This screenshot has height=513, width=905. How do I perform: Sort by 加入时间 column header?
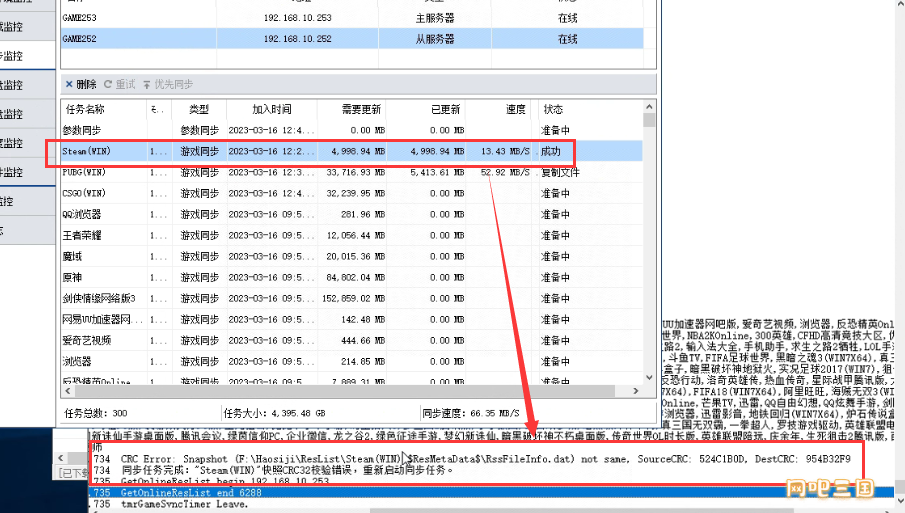click(272, 109)
